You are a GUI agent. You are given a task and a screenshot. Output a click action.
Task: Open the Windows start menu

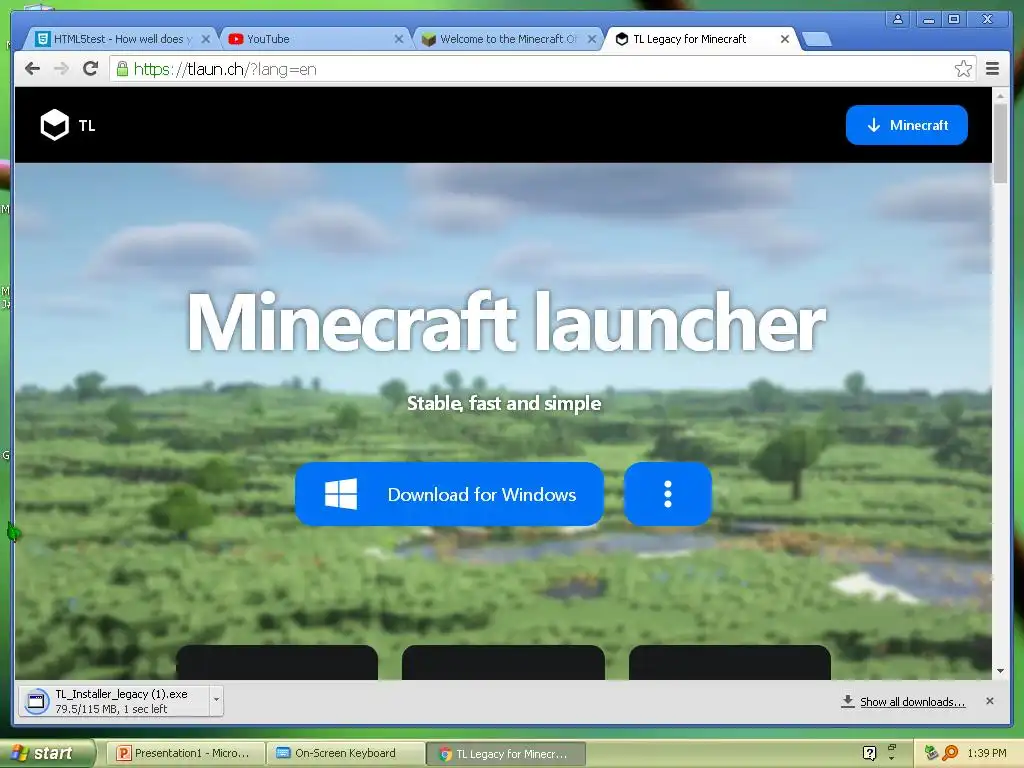tap(46, 754)
